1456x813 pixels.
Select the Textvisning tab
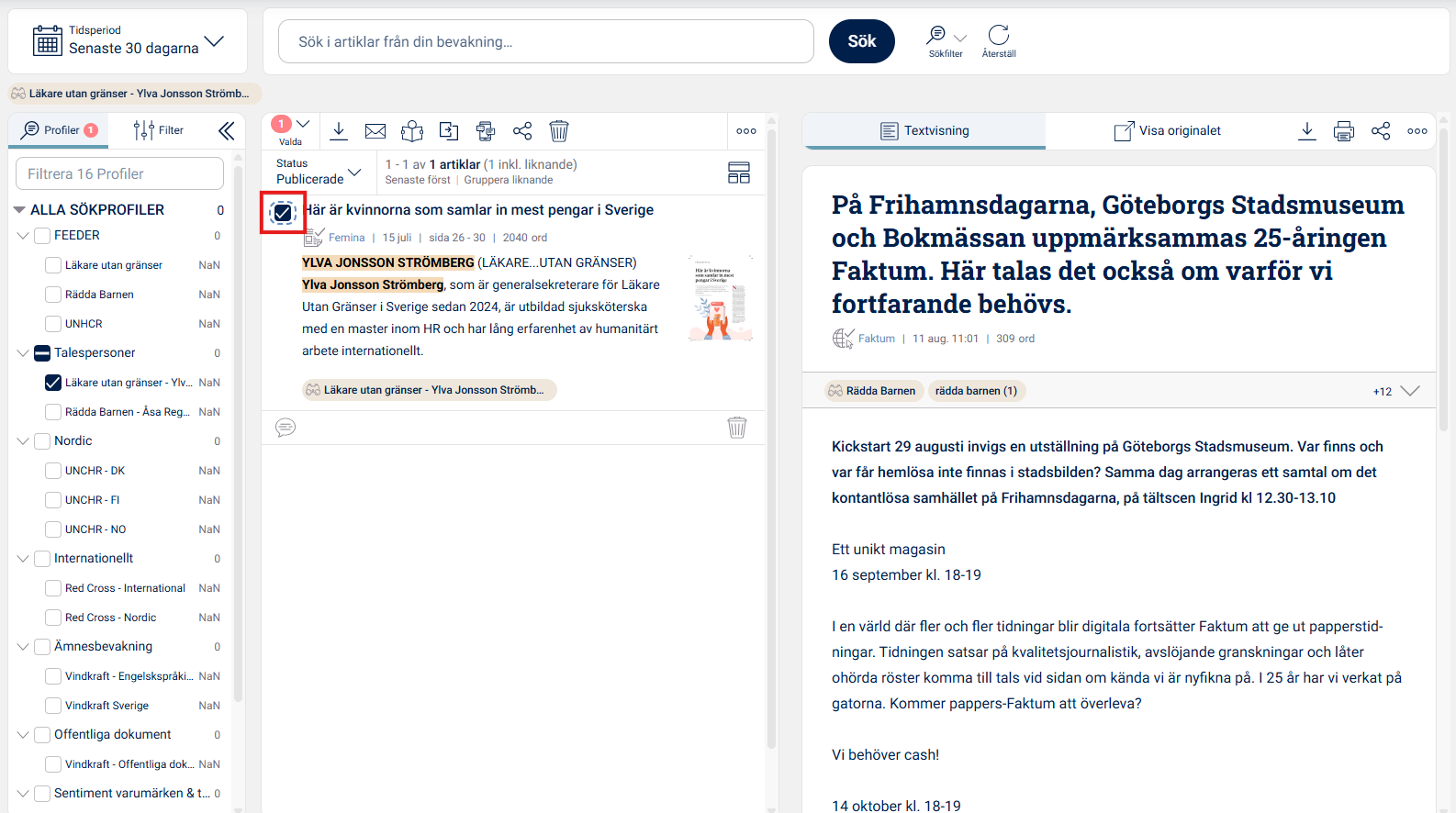[x=924, y=130]
